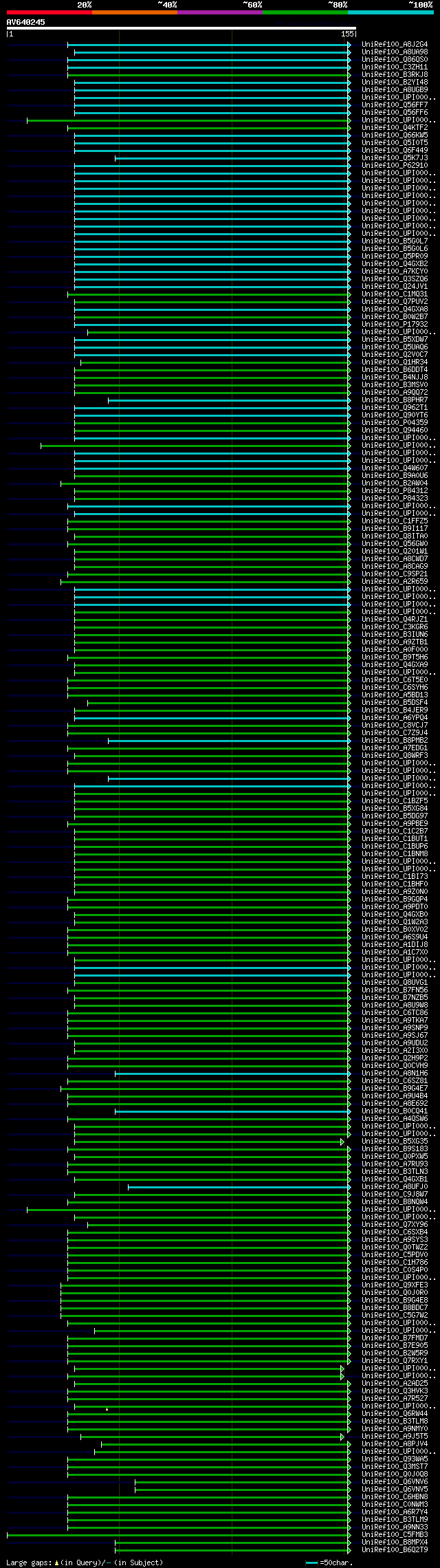Select the UniRef100_A9NN33 label
Screen dimensions: 440x1568
tap(395, 1527)
